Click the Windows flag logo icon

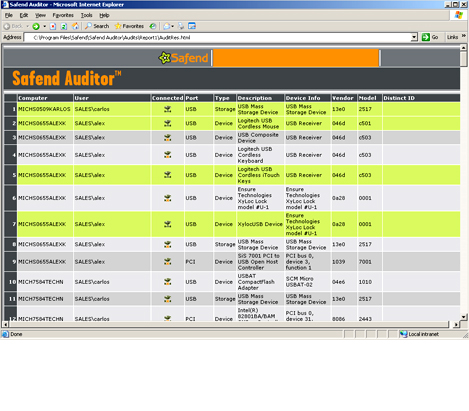459,15
